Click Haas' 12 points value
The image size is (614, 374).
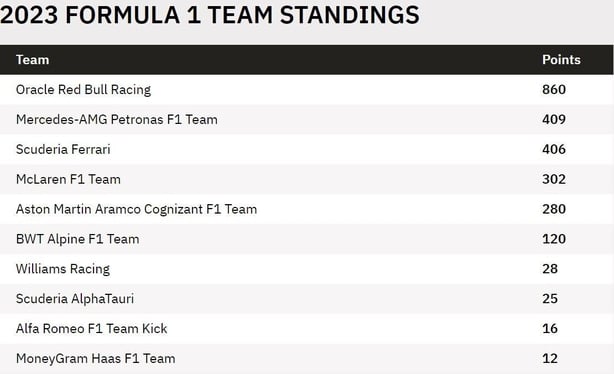click(550, 358)
